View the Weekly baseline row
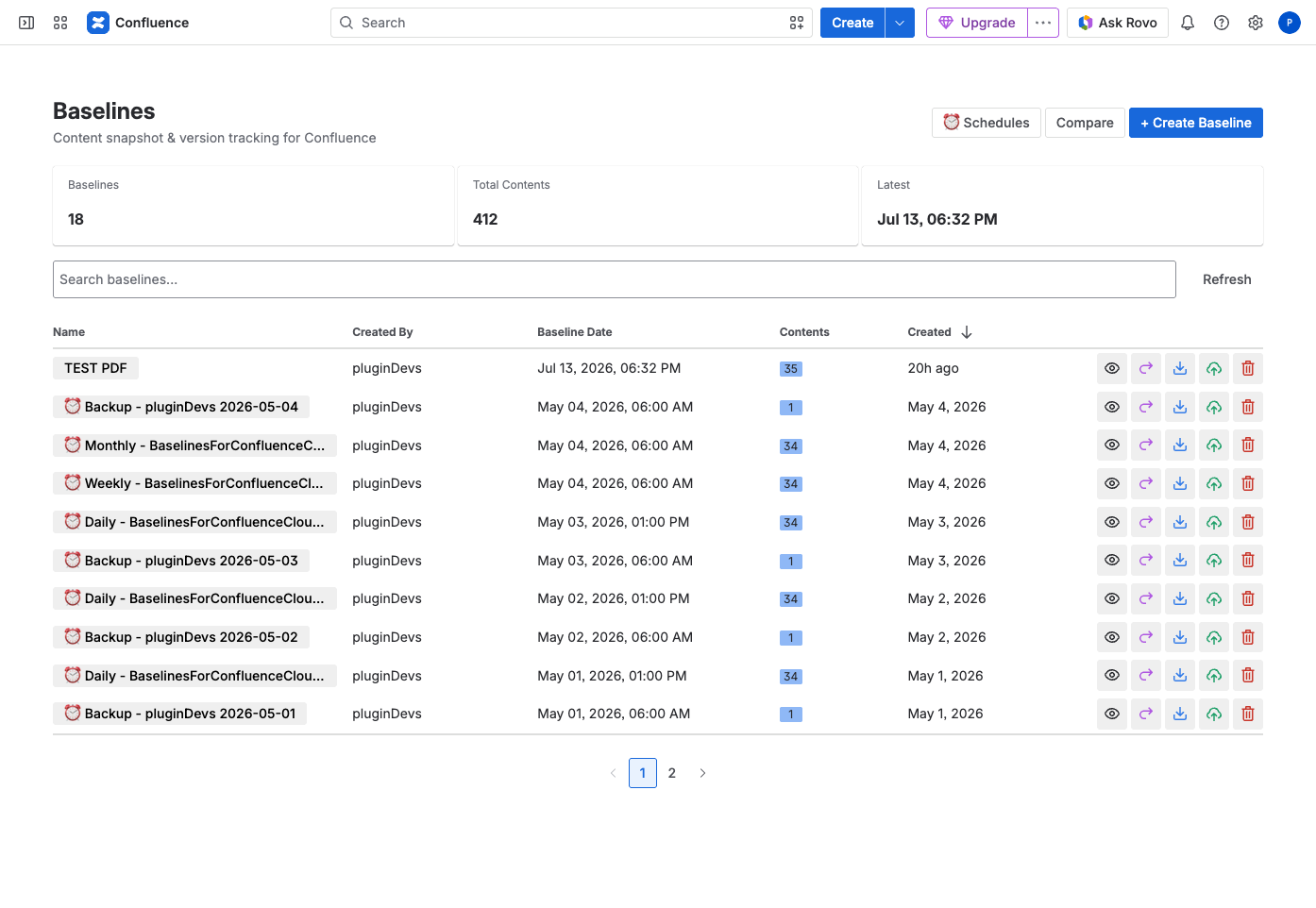The image size is (1316, 908). click(x=1112, y=483)
